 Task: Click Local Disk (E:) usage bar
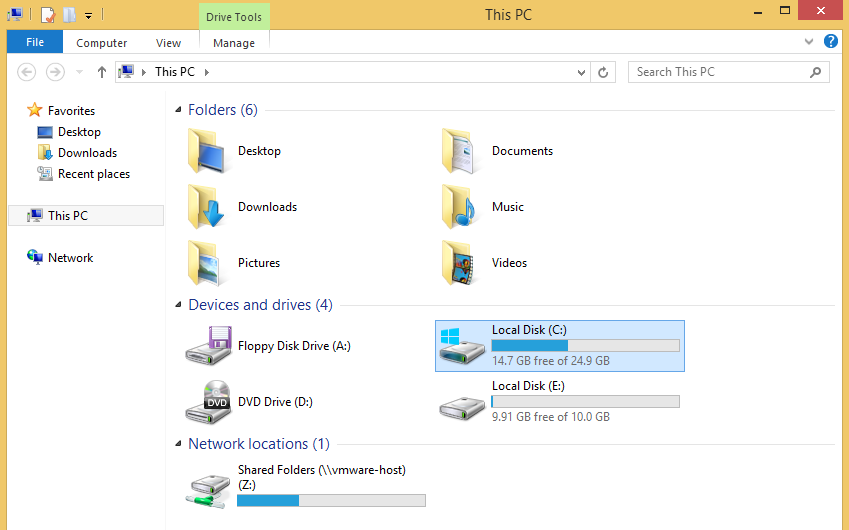pos(585,402)
